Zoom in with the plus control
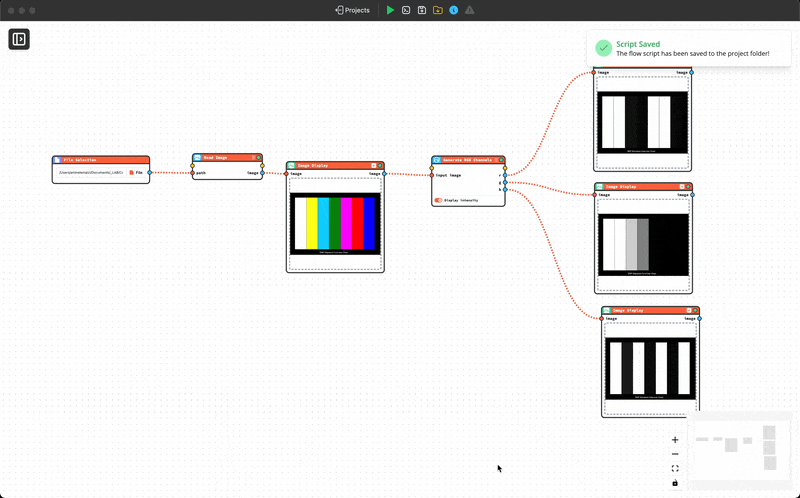The image size is (800, 498). 675,440
